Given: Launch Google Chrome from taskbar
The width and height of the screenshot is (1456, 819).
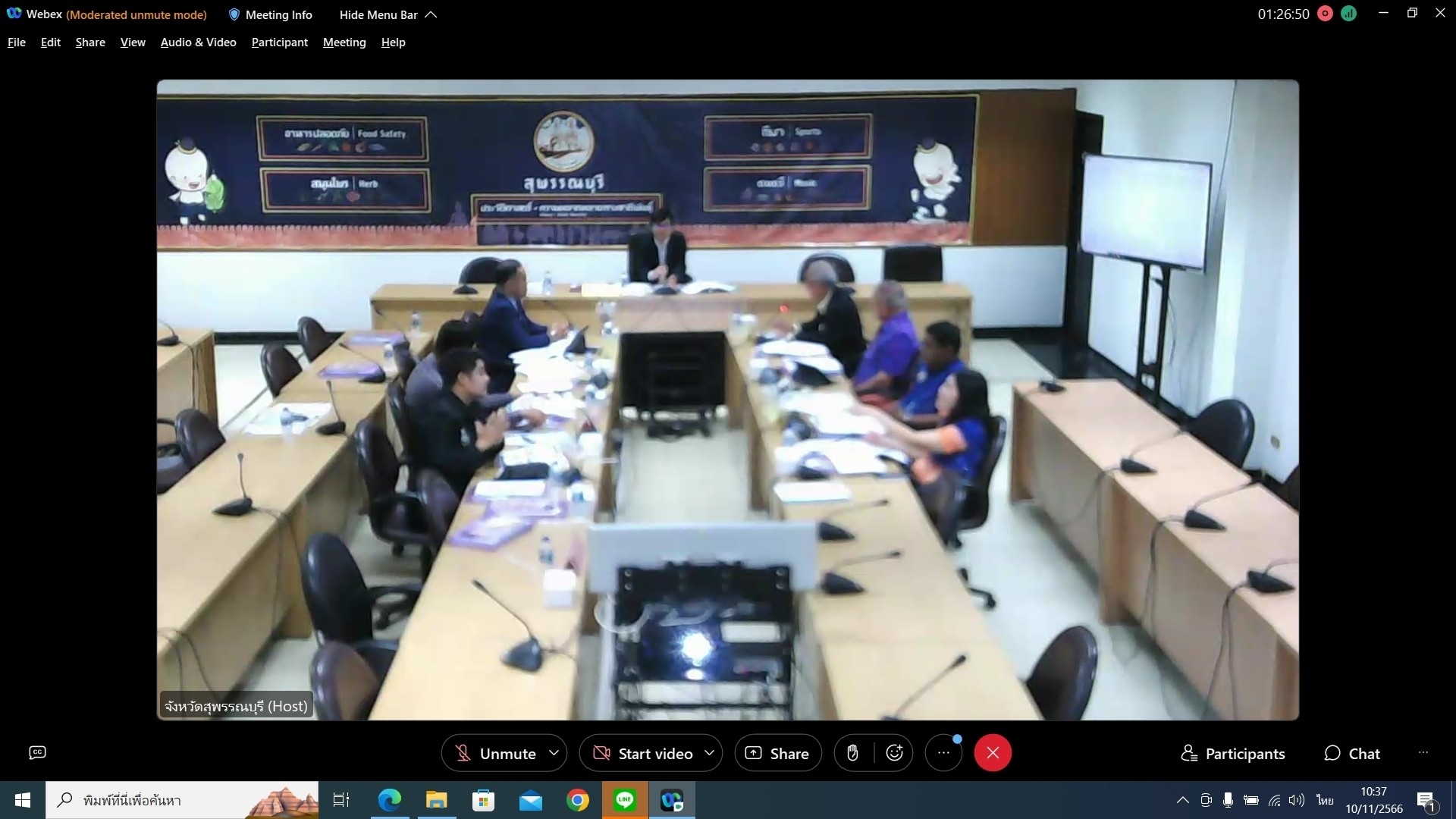Looking at the screenshot, I should click(578, 800).
